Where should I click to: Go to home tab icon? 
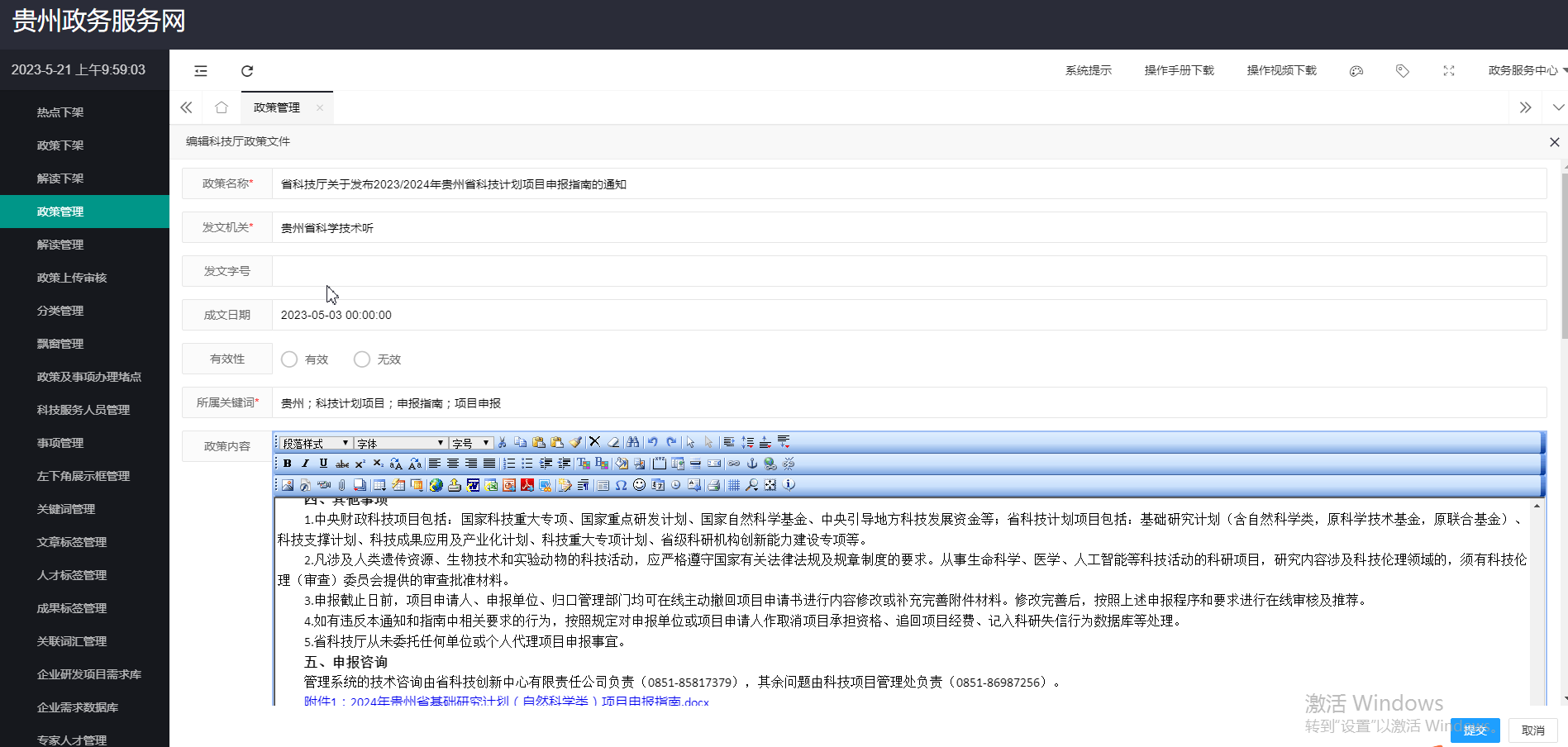[221, 107]
